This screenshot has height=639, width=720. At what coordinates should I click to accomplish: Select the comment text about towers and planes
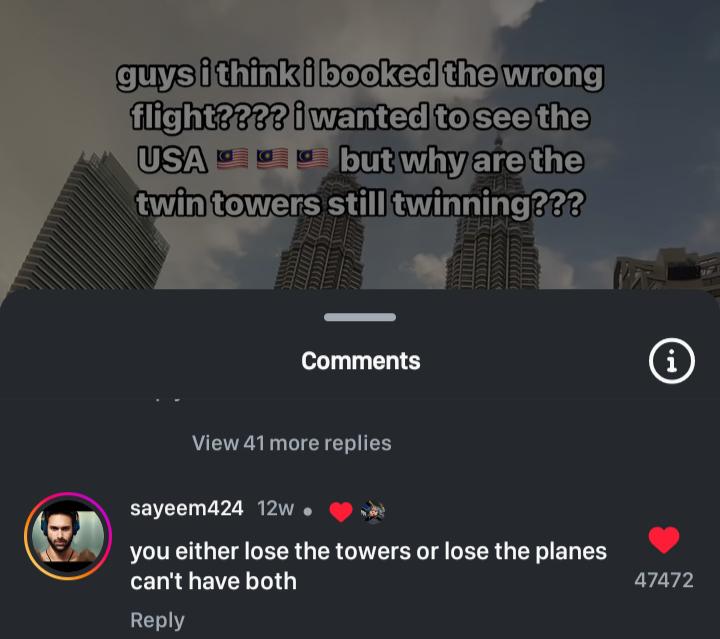pos(368,566)
